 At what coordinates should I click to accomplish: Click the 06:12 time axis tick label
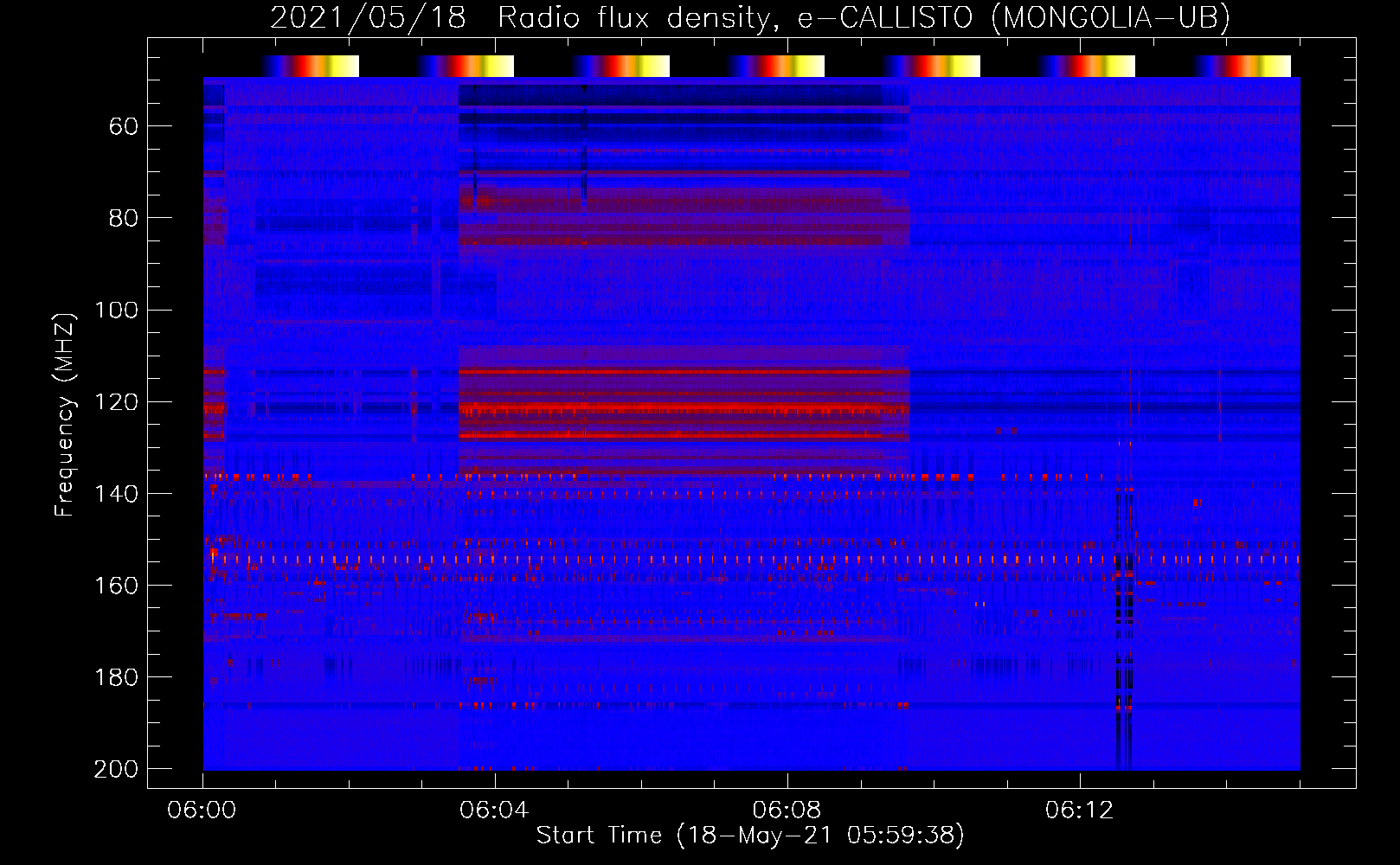[x=1079, y=811]
